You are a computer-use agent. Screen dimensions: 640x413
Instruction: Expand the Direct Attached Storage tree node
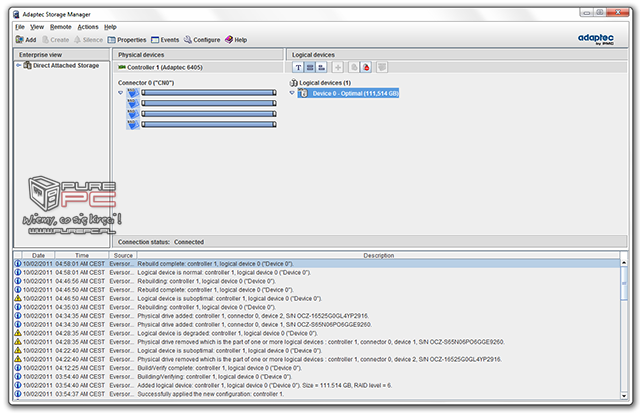tap(18, 65)
